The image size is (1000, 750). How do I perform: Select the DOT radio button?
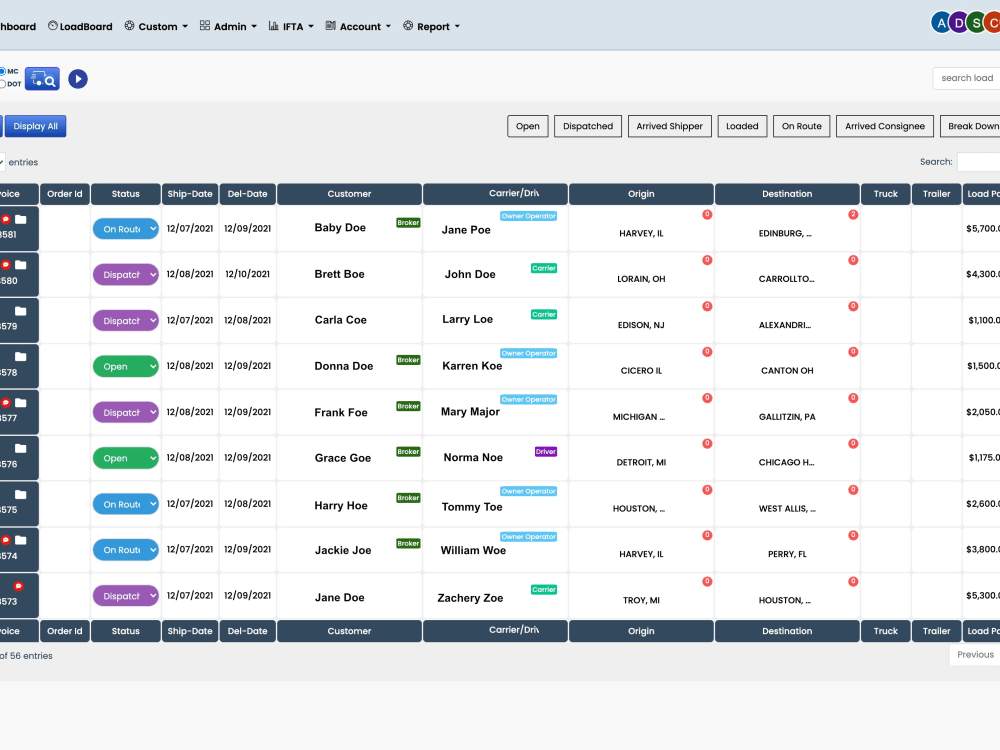click(x=3, y=84)
